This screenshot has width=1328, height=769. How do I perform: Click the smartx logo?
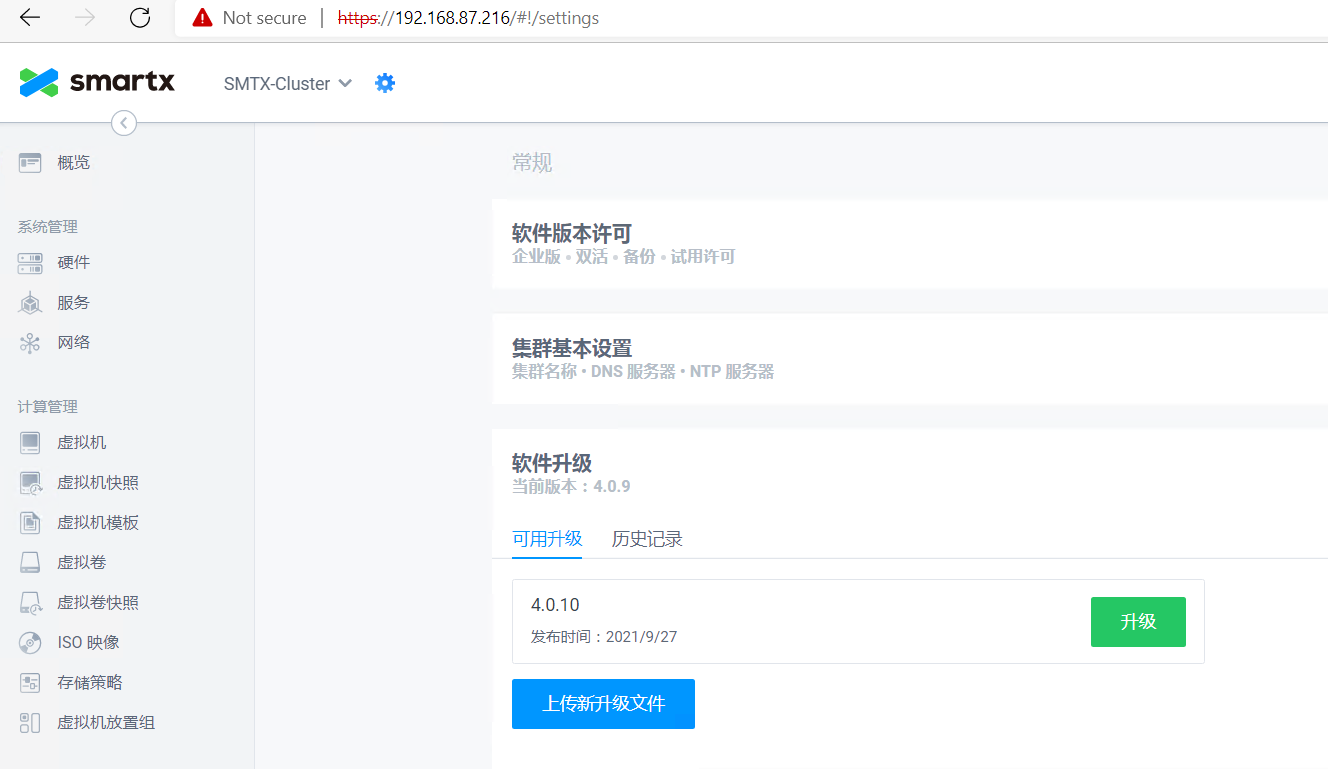tap(96, 82)
